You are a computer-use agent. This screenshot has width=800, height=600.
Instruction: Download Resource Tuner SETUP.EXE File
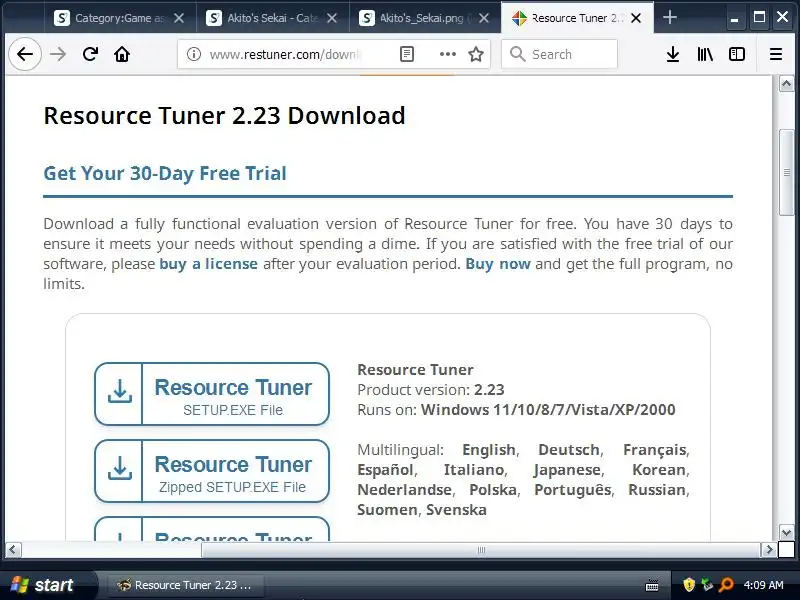212,394
